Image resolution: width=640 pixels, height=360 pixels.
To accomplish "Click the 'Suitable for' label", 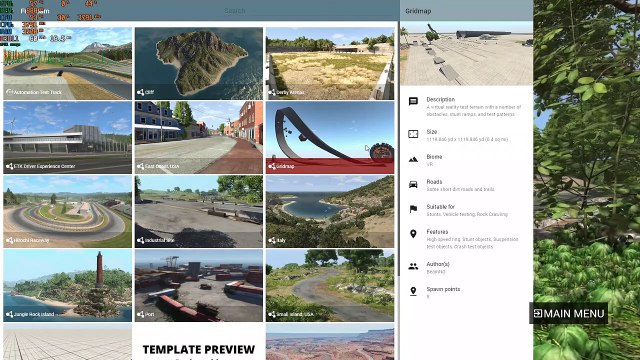I will tap(440, 207).
